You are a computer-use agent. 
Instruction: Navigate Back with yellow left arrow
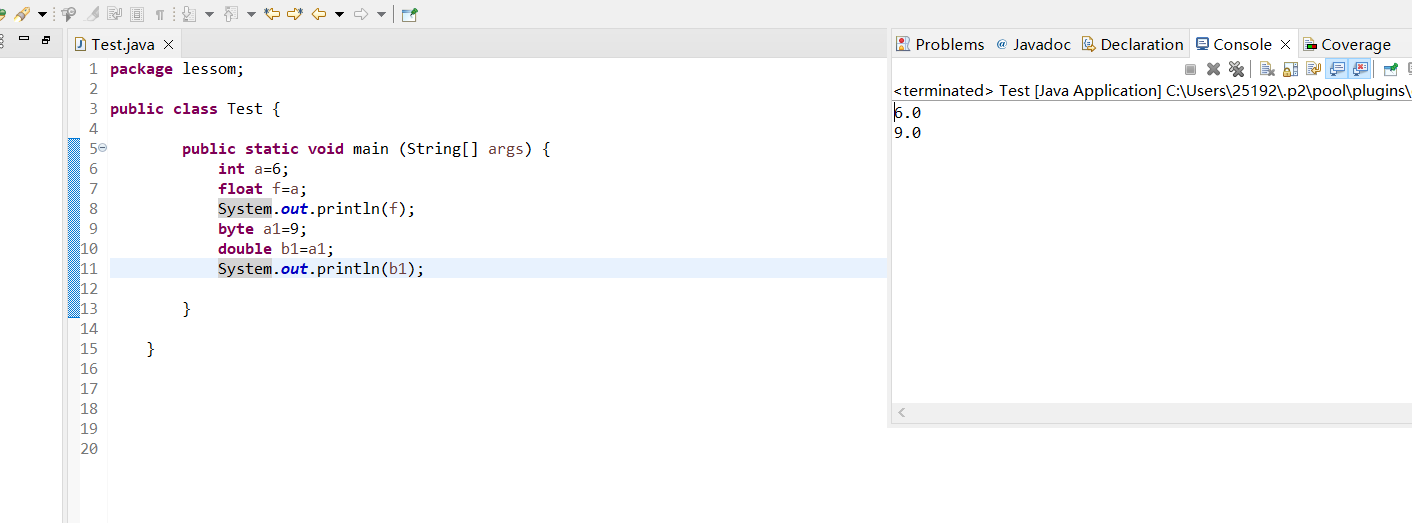(319, 14)
